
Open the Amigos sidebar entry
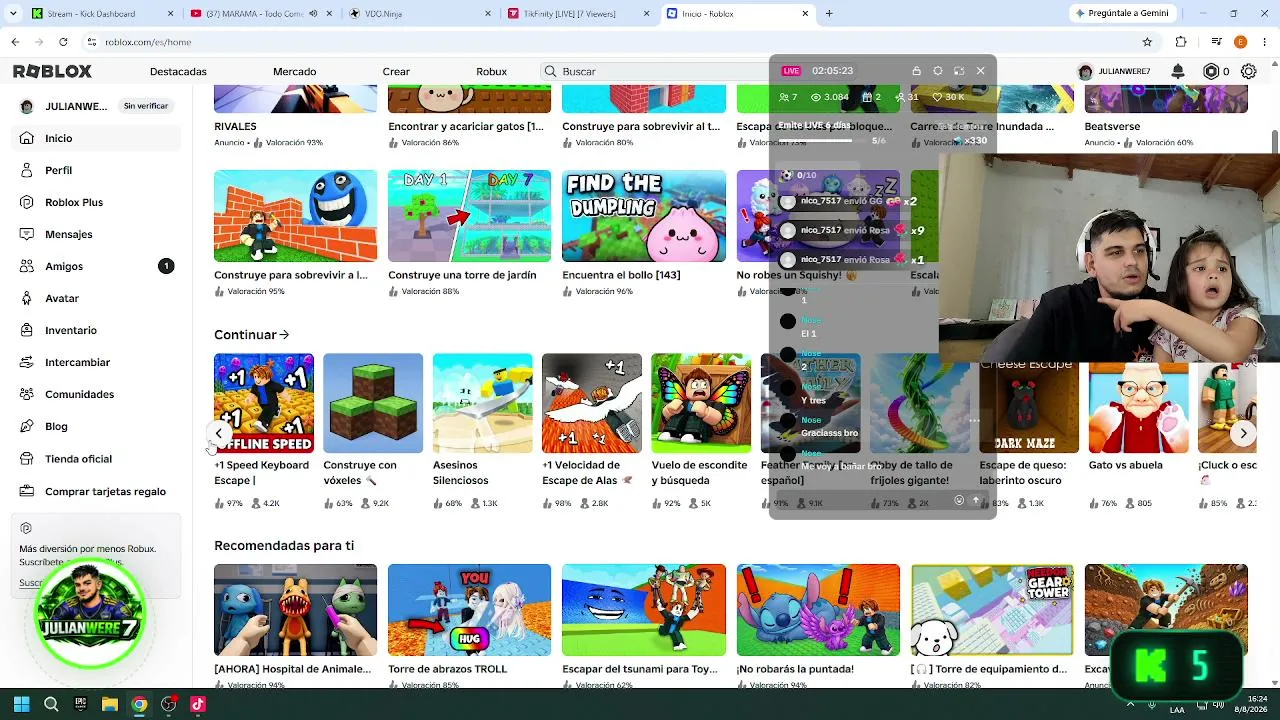tap(96, 266)
